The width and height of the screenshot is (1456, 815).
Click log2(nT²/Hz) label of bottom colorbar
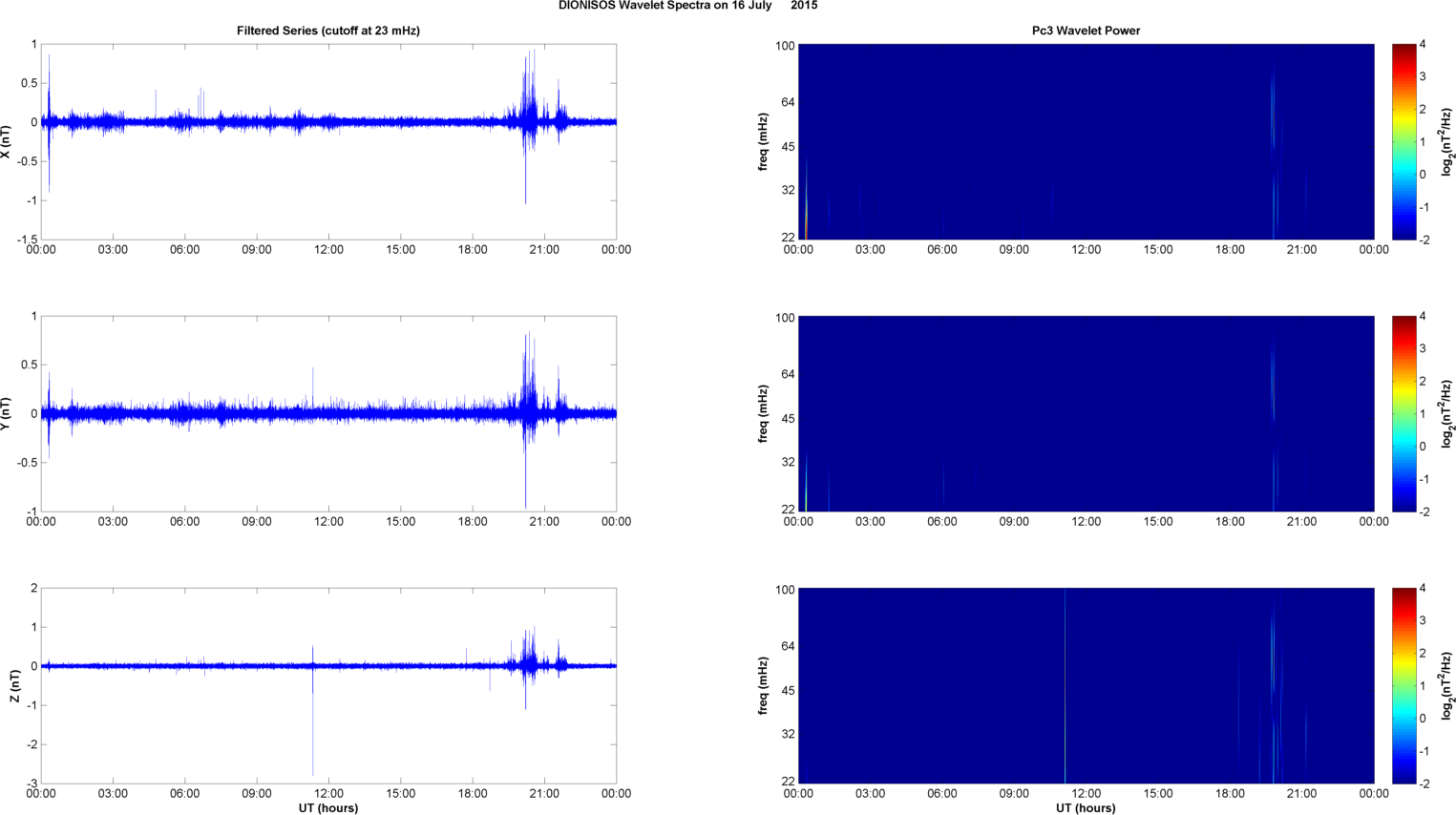point(1446,685)
